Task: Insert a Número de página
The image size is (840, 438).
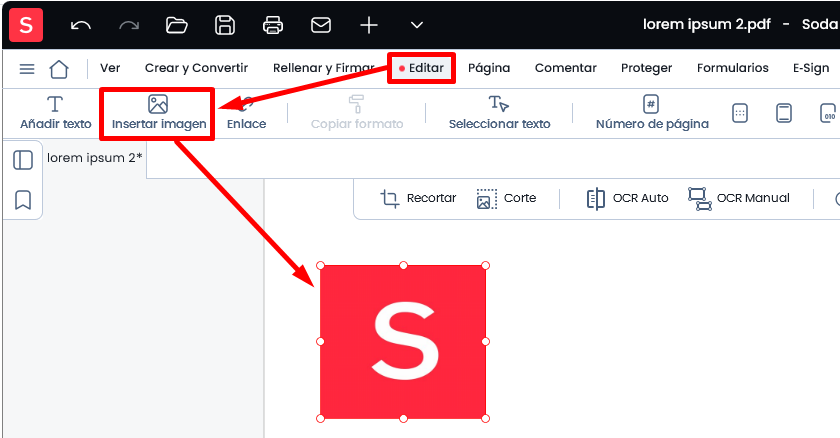Action: (x=652, y=113)
